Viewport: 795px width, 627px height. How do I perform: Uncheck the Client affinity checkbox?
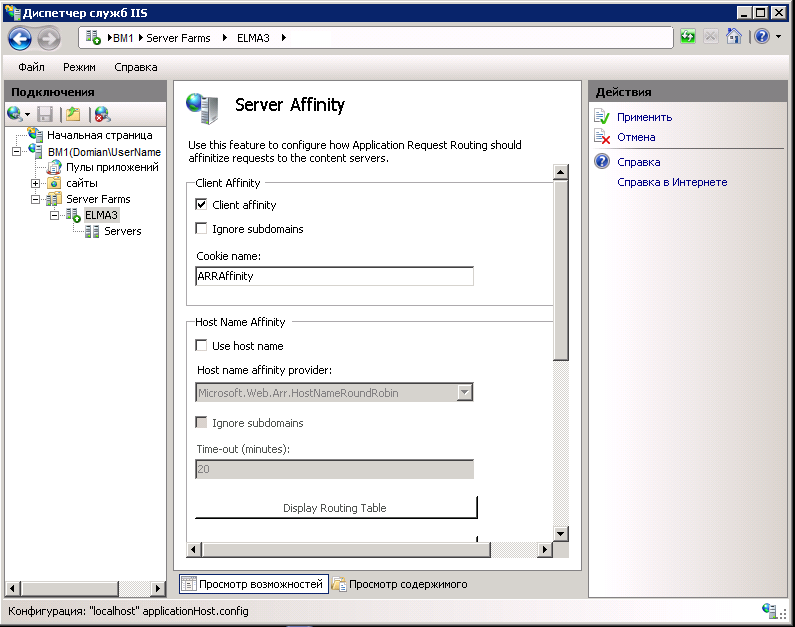coord(201,205)
